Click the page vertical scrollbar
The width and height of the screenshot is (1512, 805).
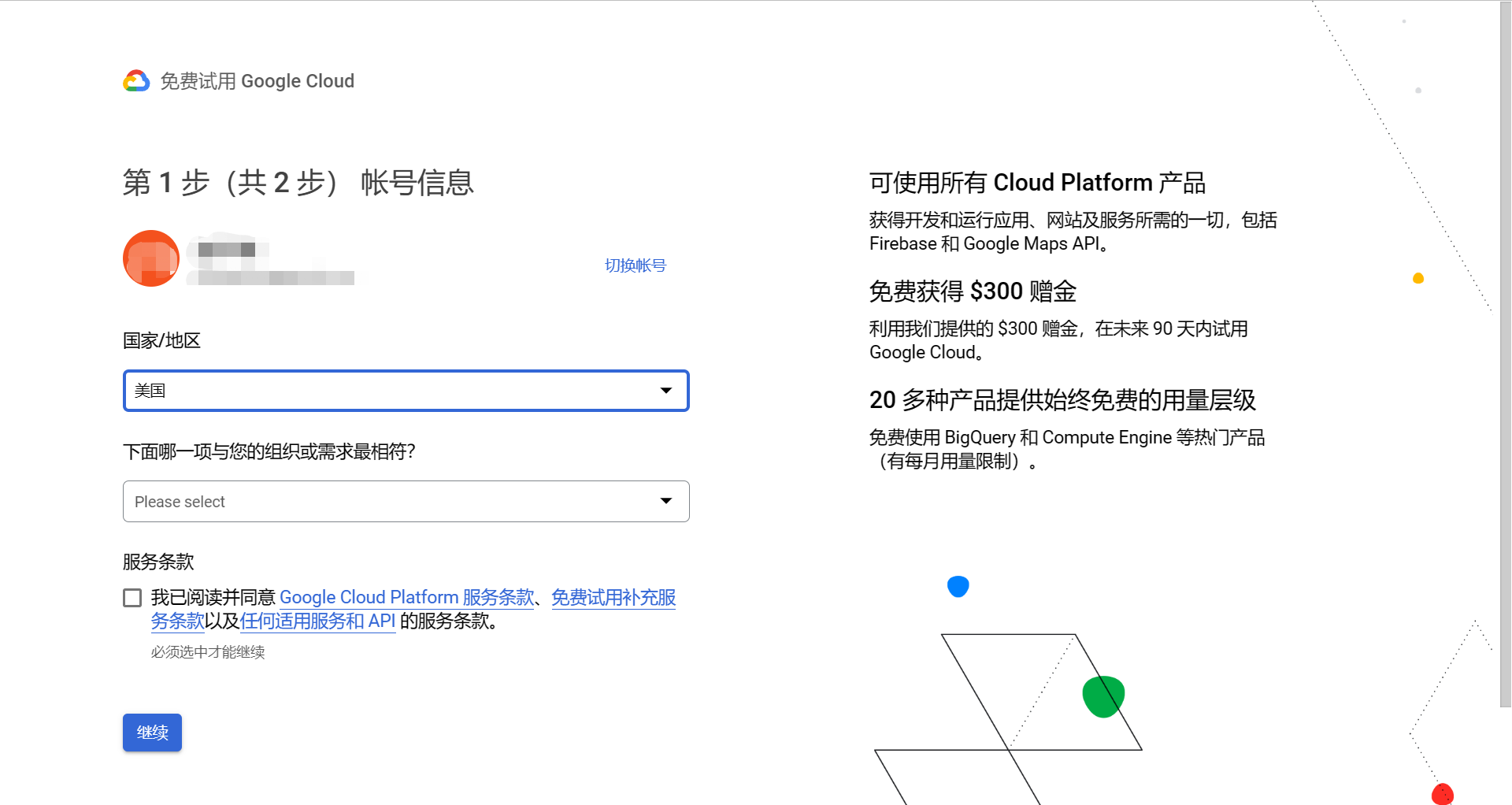coord(1506,354)
